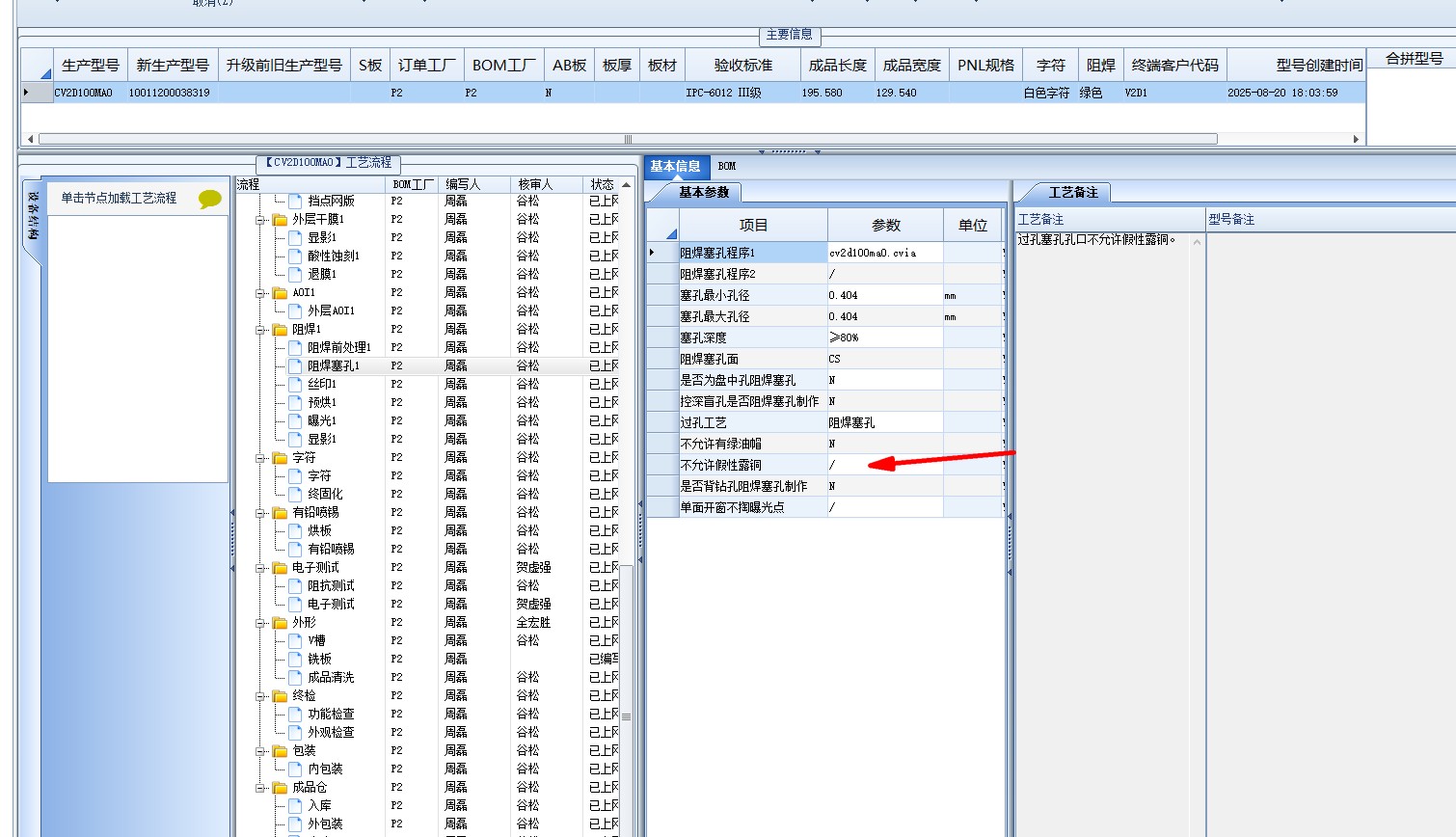The width and height of the screenshot is (1456, 837).
Task: Click the 【CV2D100MA0】工艺流程 panel tab
Action: point(328,163)
